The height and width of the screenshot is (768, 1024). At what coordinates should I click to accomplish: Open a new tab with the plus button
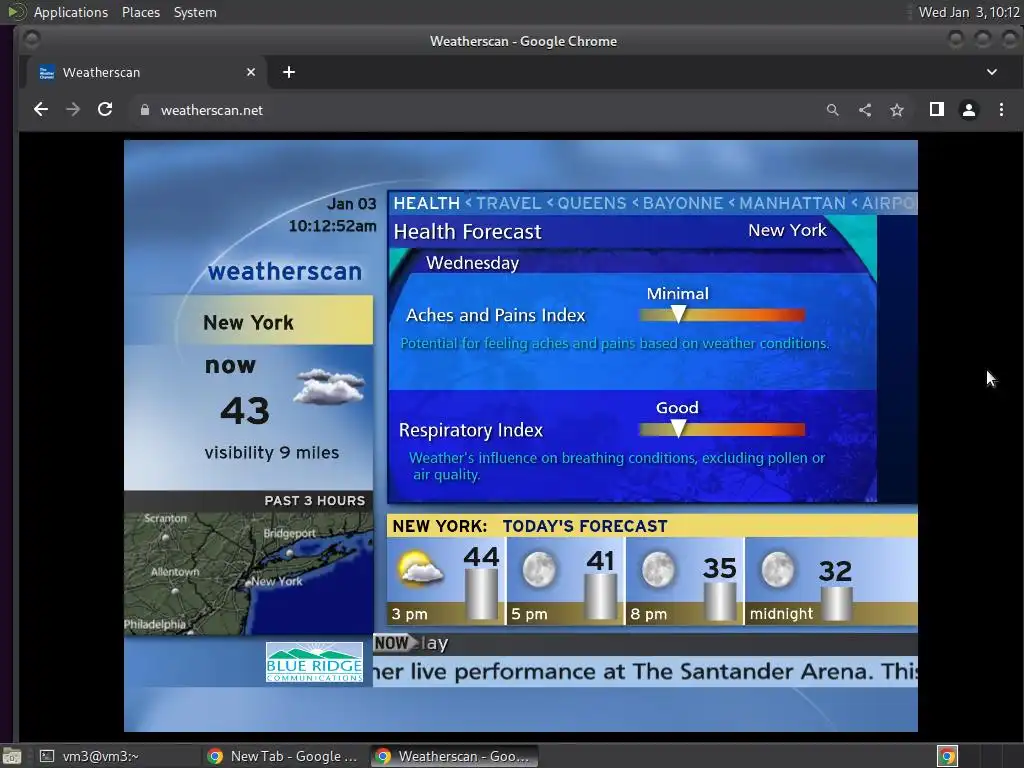(289, 72)
